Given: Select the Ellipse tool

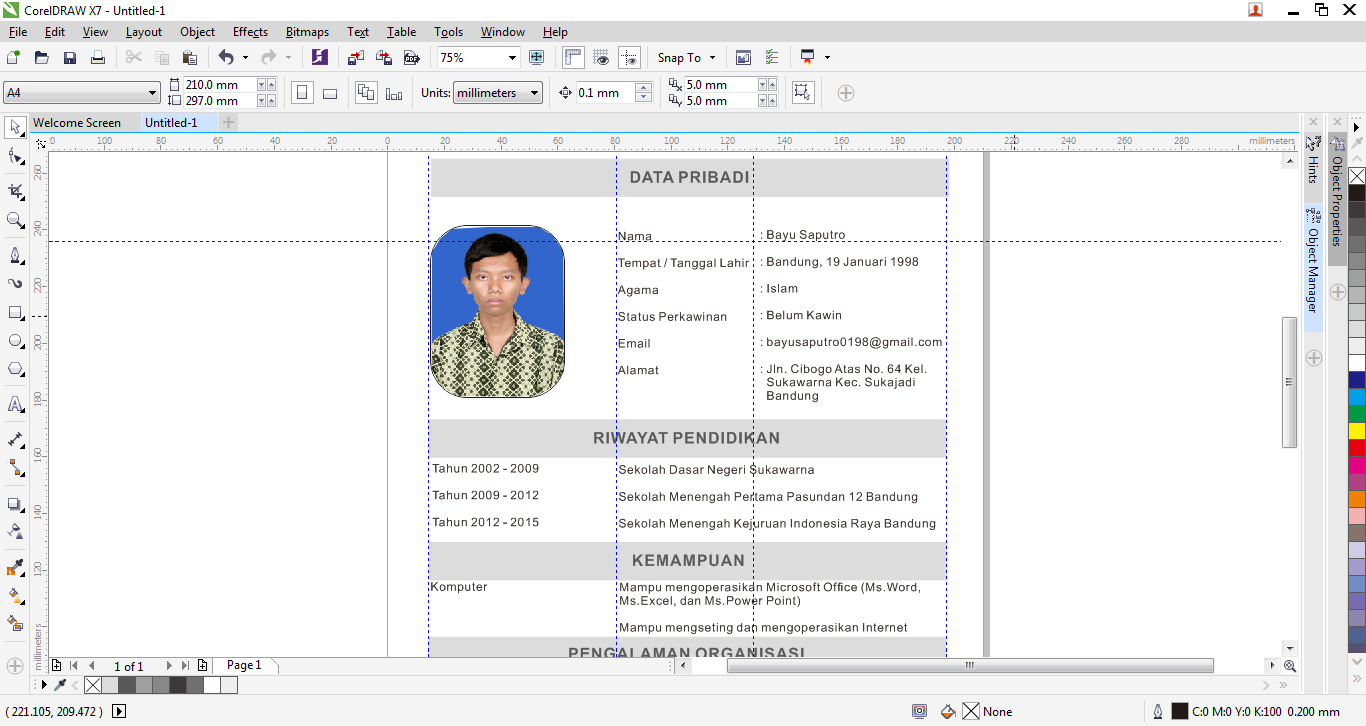Looking at the screenshot, I should [x=14, y=340].
